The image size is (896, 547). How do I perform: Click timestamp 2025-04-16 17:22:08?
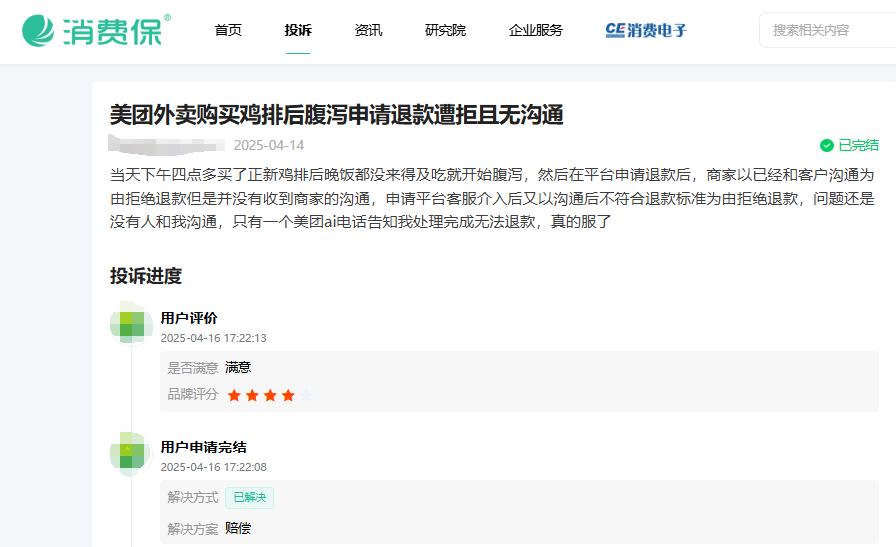tap(214, 467)
